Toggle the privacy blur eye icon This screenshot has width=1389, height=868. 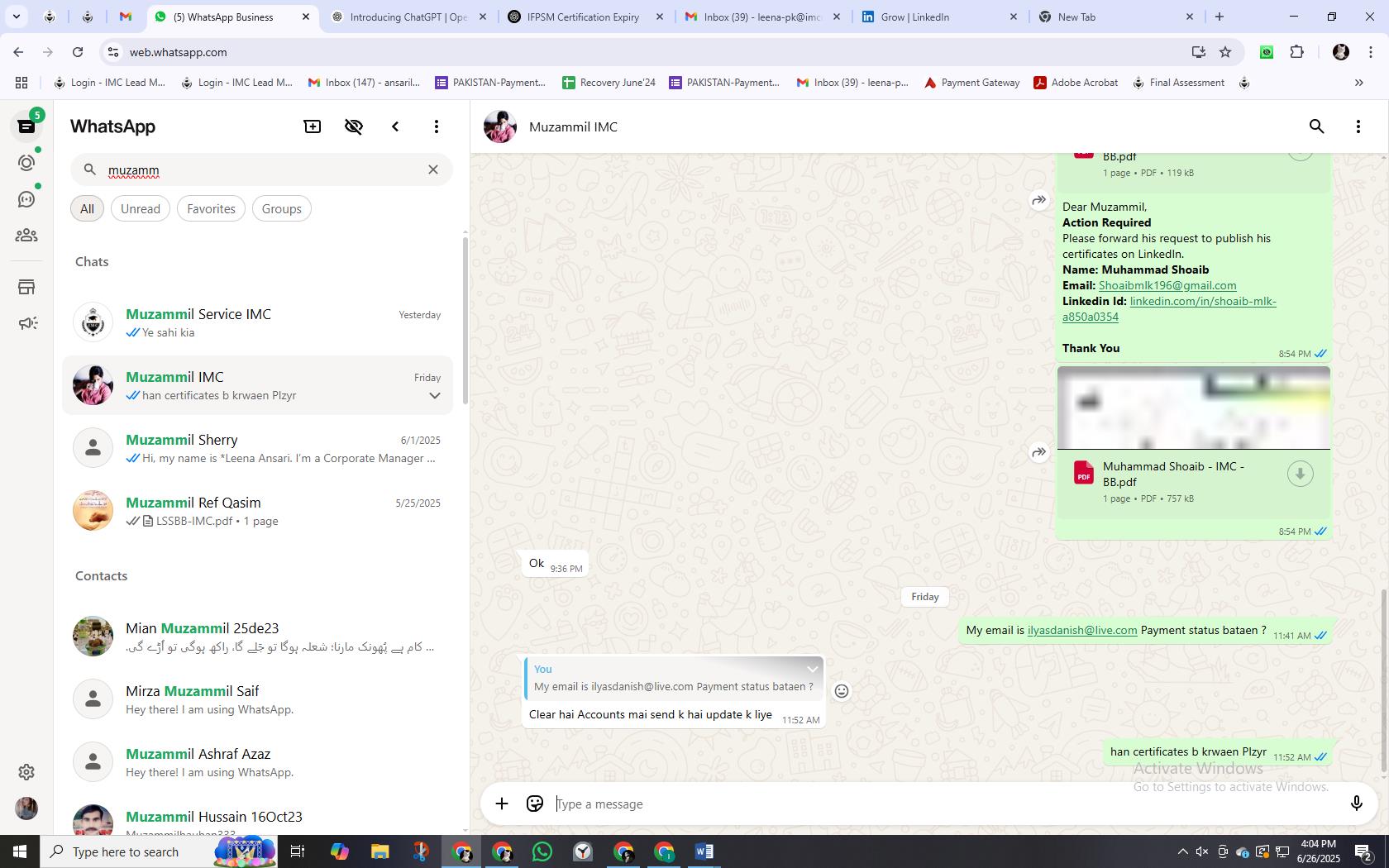coord(354,126)
